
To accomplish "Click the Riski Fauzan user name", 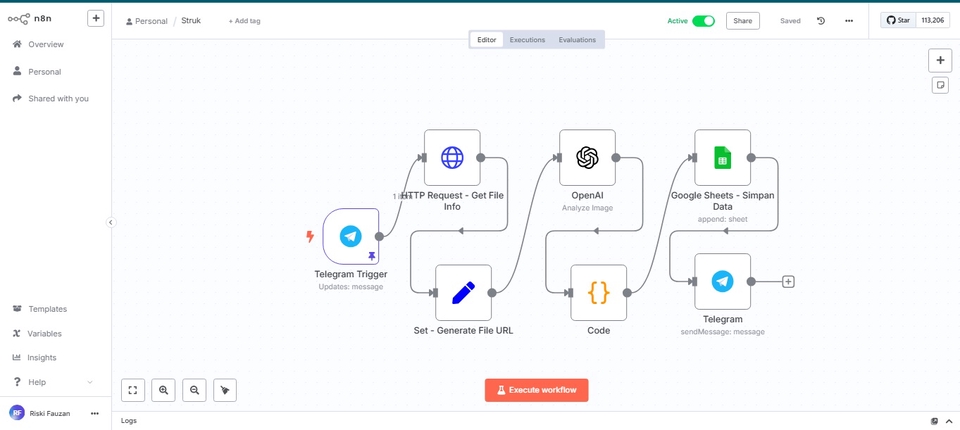I will (x=50, y=413).
